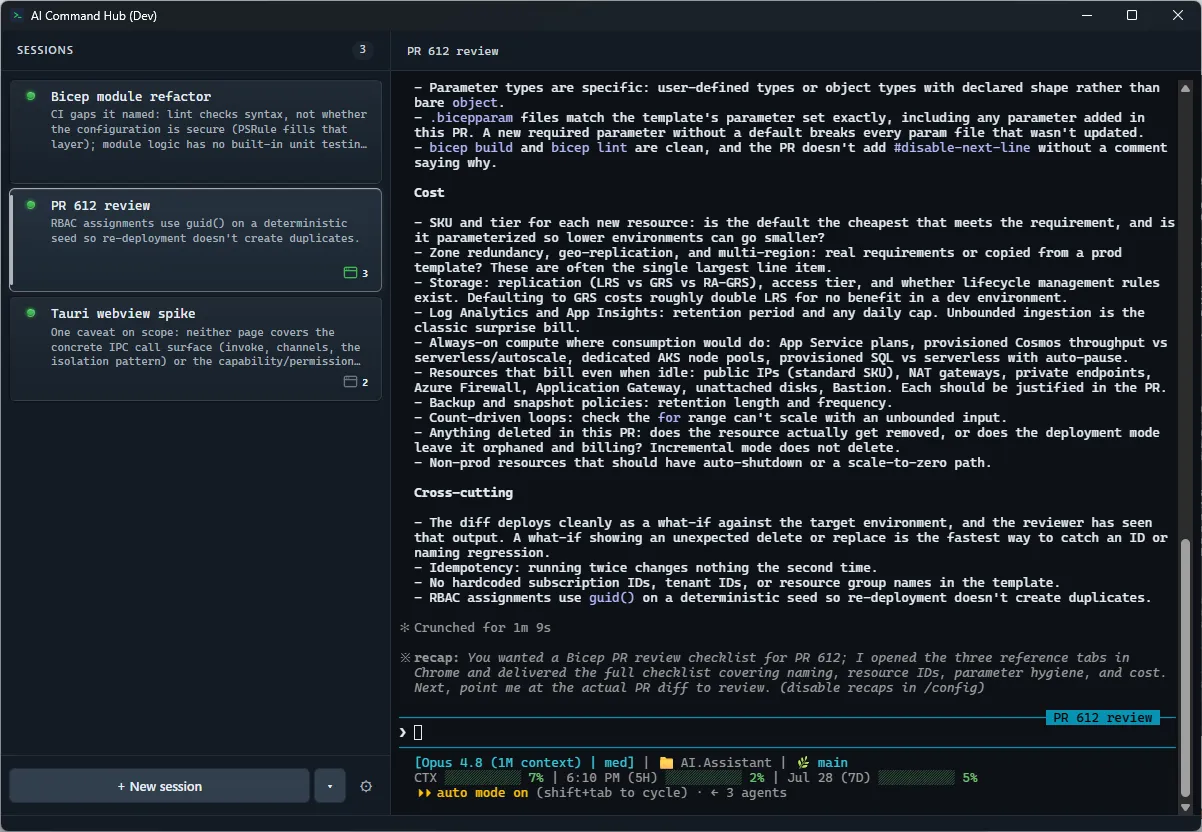Click the #disable-next-line code text
1202x832 pixels.
pyautogui.click(x=964, y=148)
